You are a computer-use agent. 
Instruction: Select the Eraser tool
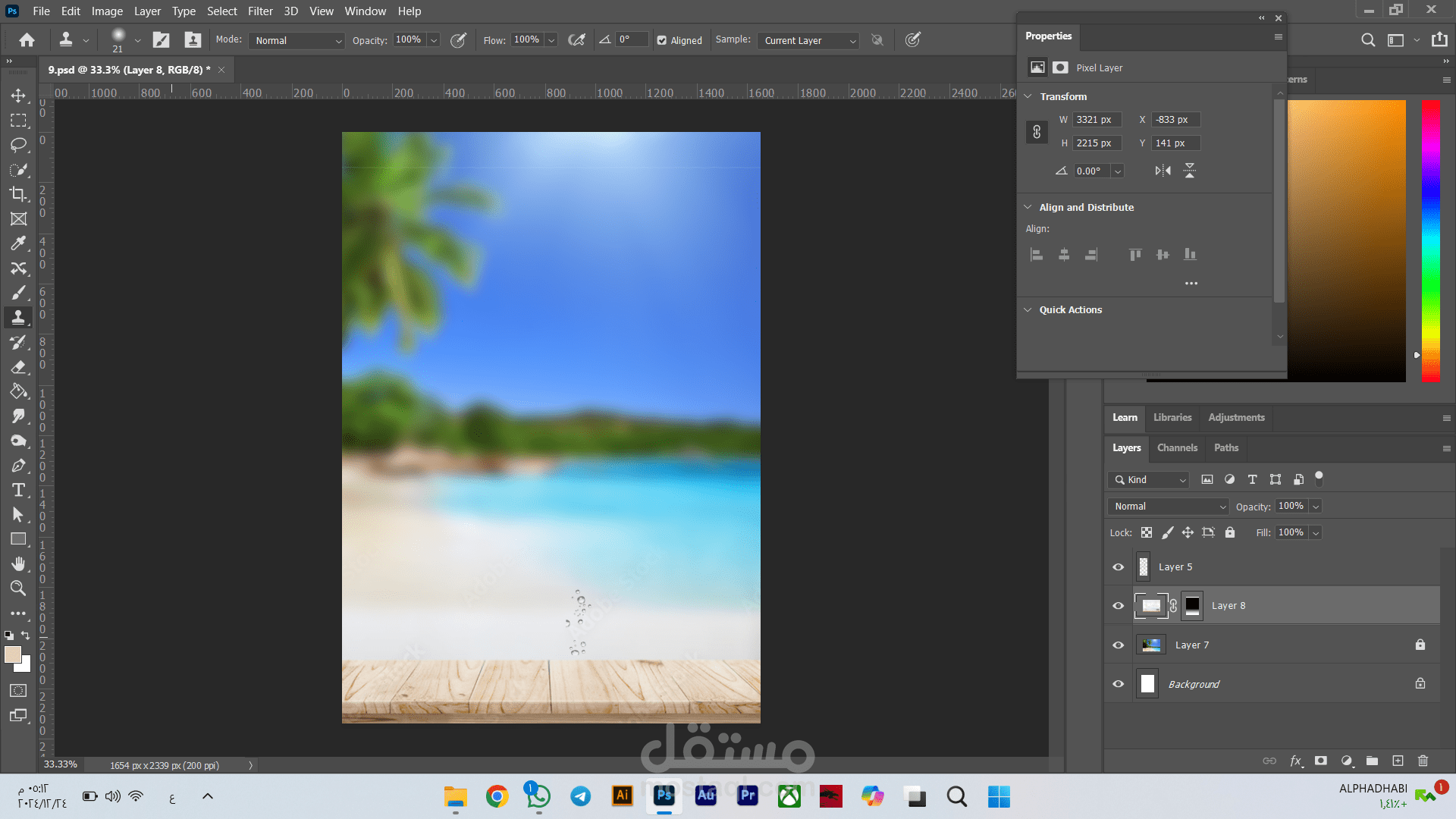18,367
